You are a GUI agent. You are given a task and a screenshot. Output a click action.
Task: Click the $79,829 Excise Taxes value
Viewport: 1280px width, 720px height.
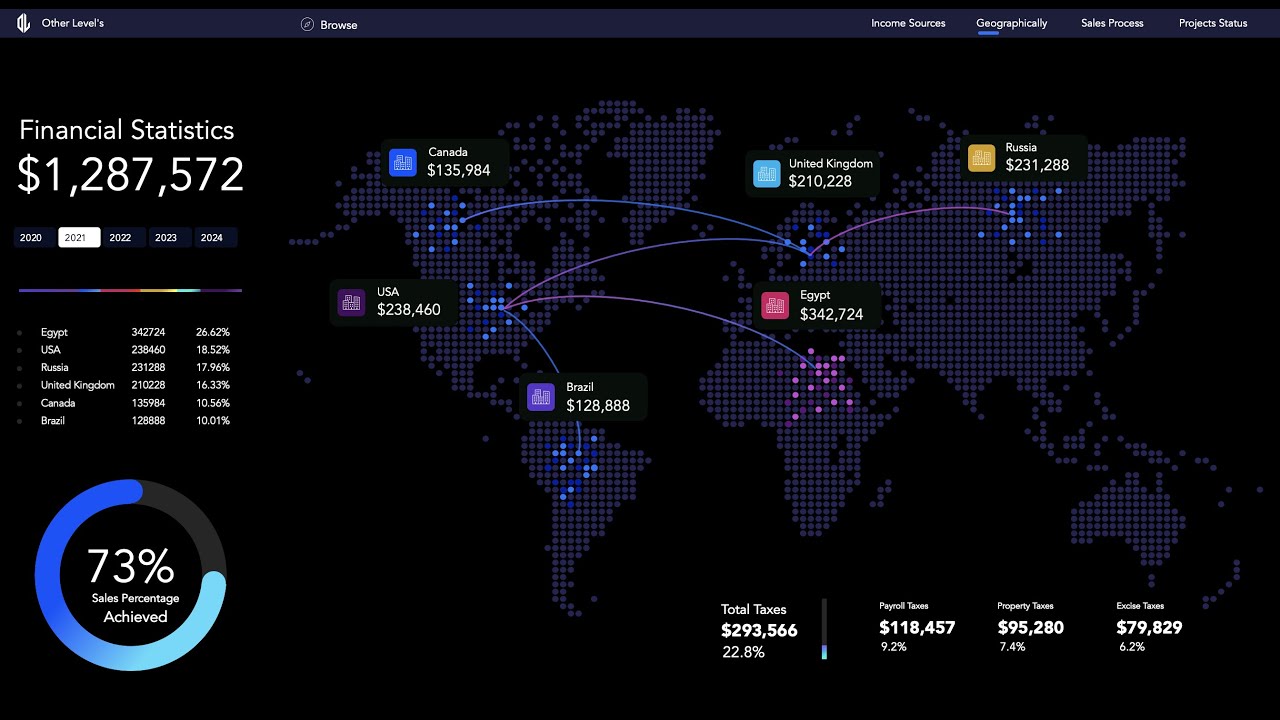click(1149, 628)
